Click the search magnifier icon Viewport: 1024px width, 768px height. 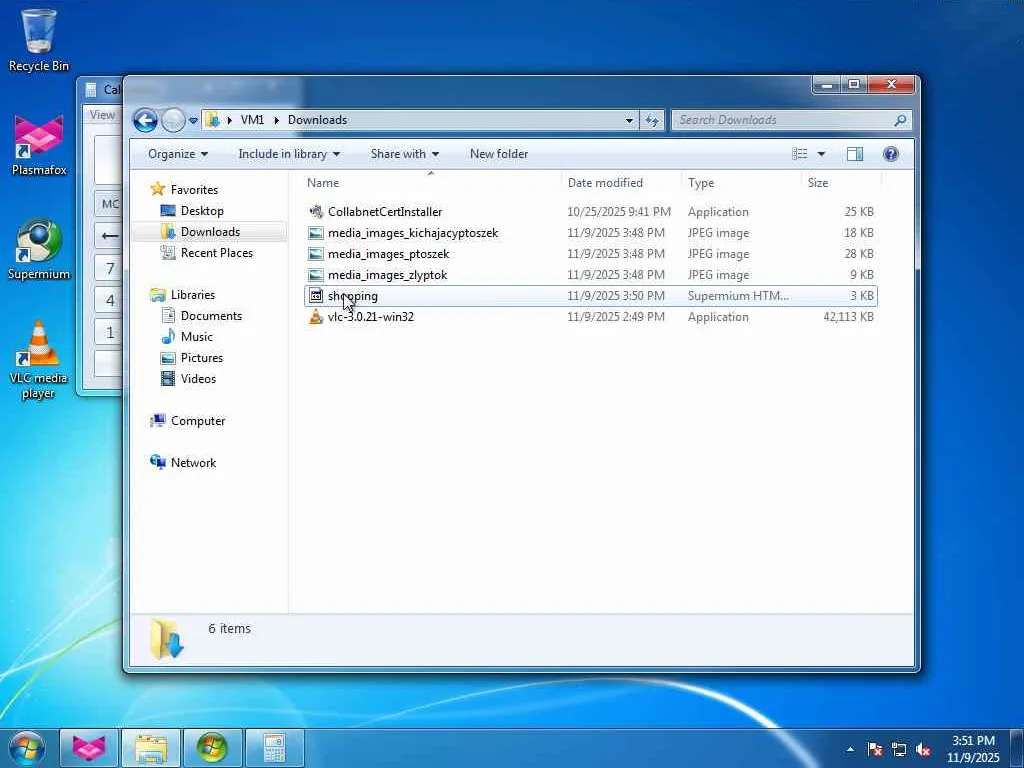coord(900,120)
